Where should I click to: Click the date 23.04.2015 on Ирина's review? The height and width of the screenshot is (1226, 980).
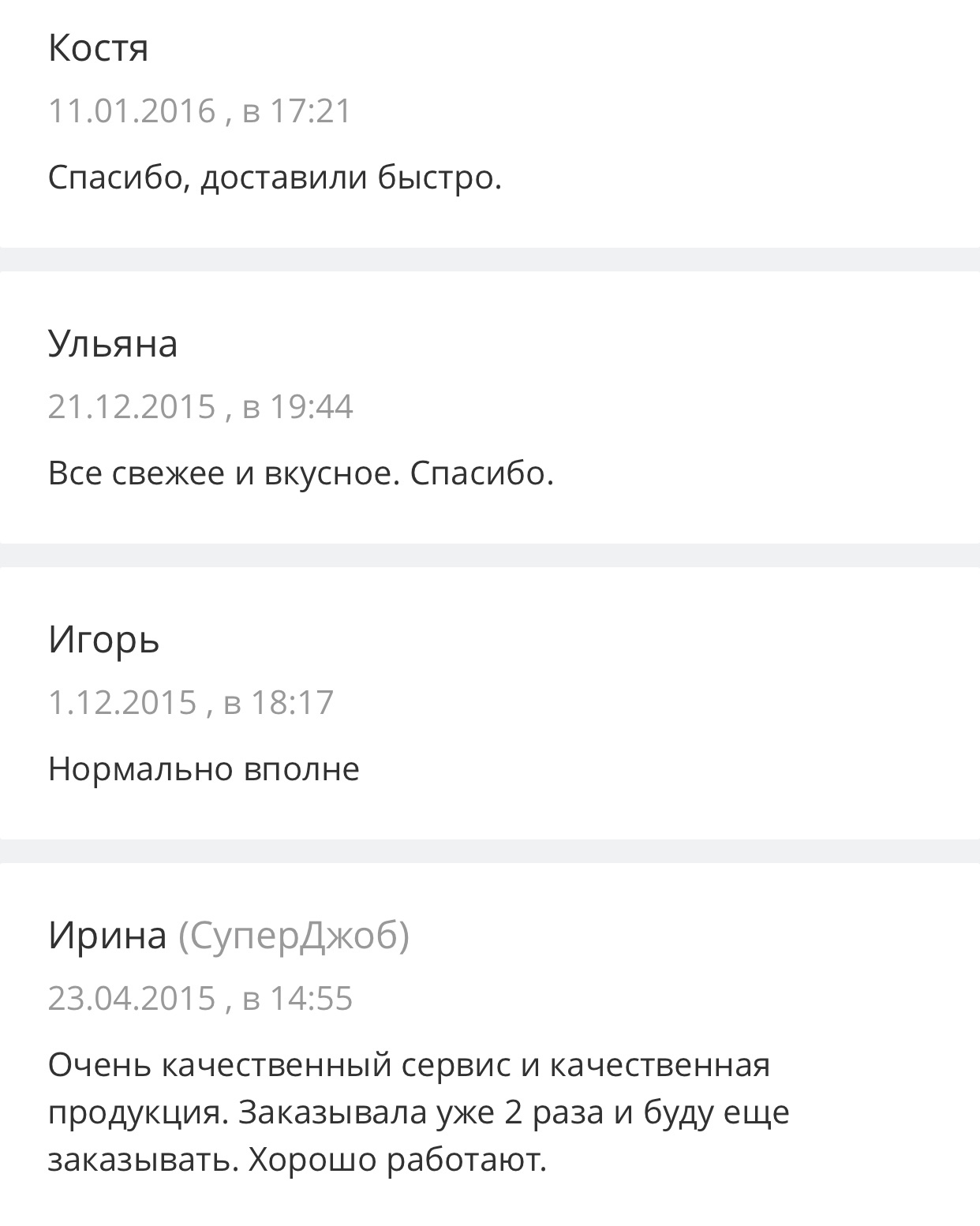132,999
